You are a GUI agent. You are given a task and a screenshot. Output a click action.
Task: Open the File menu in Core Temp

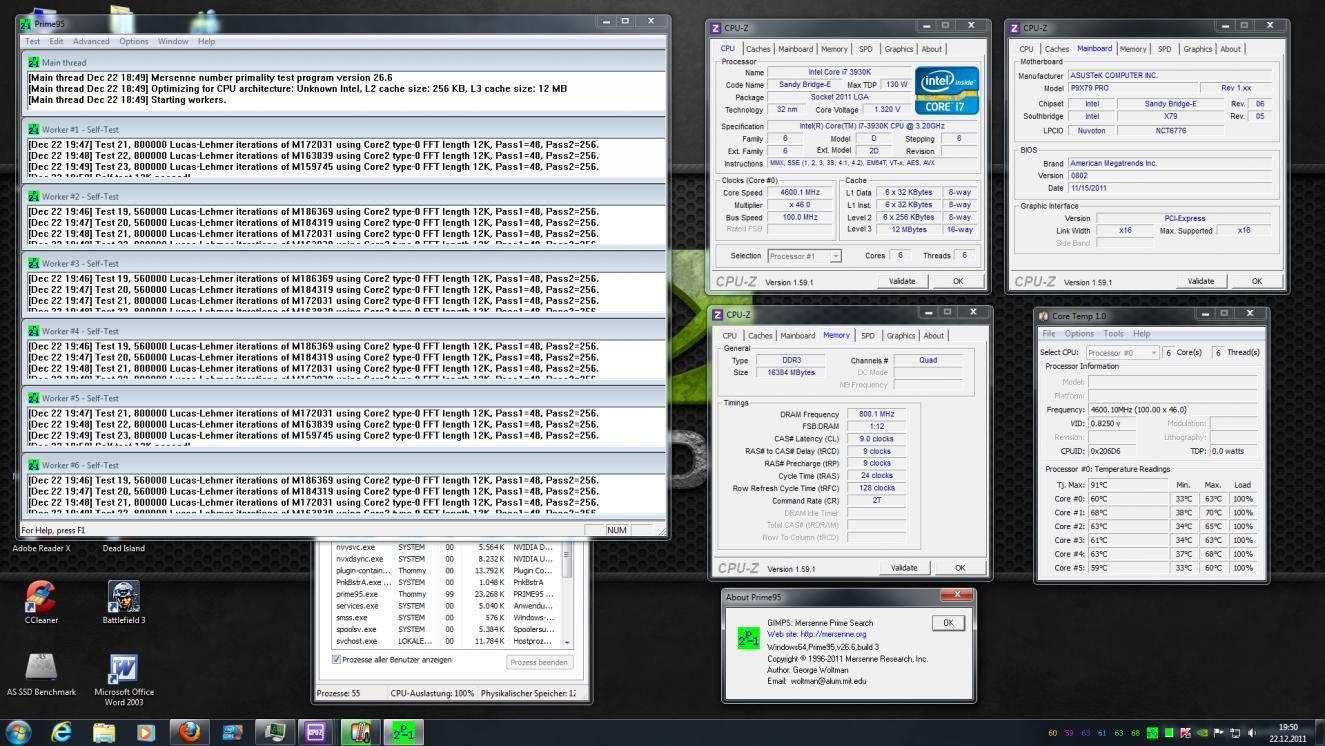click(x=1049, y=333)
